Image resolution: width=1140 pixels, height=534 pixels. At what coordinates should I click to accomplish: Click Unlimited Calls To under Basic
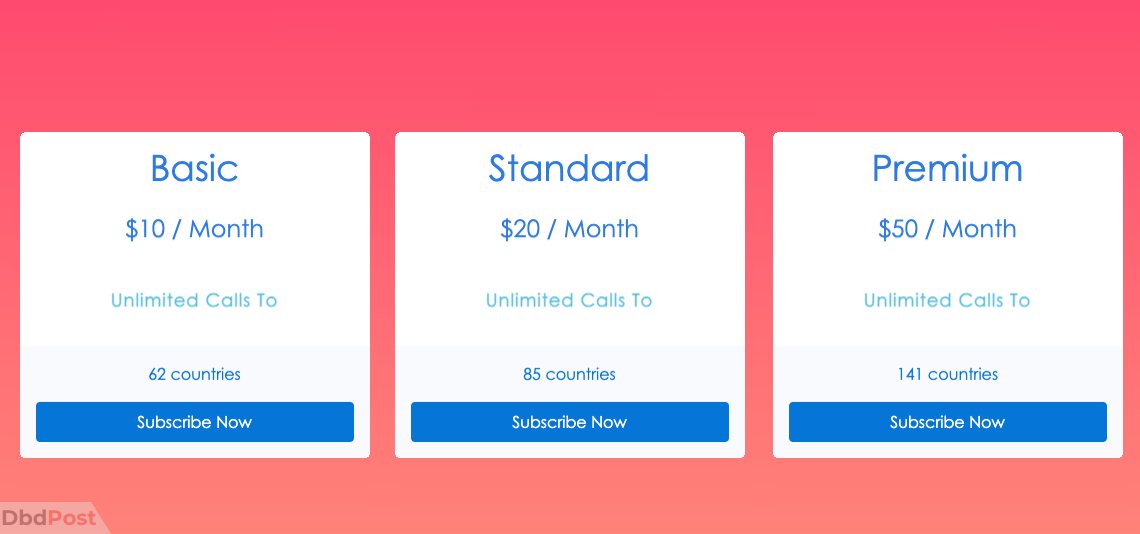[194, 300]
